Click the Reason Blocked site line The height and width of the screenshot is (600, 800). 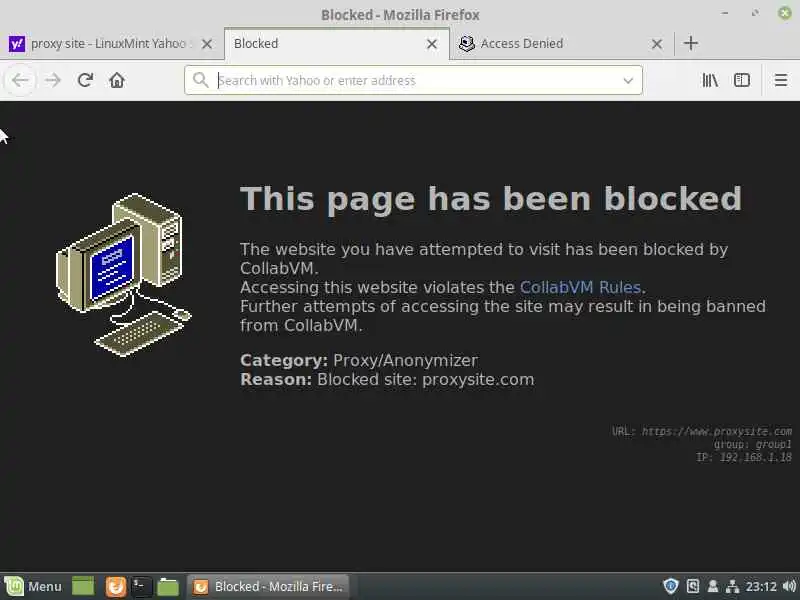pyautogui.click(x=387, y=380)
